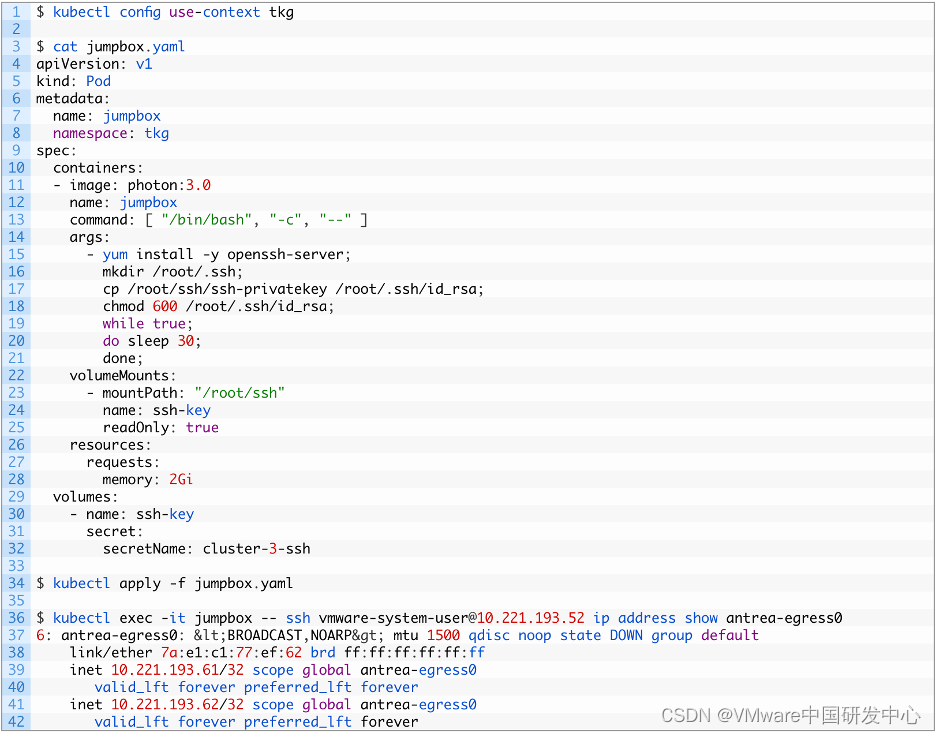Click the 'antrea-egress0: BROADCAST,NOARP' output line
936x734 pixels.
coord(398,635)
